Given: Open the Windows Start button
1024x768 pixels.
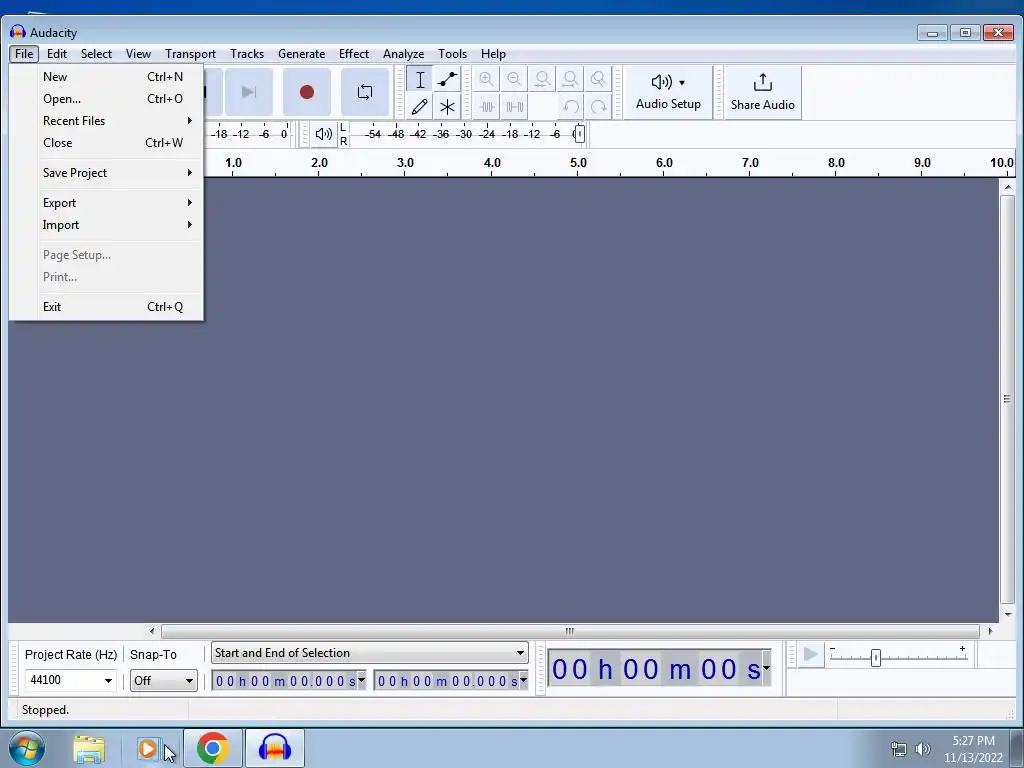Looking at the screenshot, I should click(x=27, y=748).
